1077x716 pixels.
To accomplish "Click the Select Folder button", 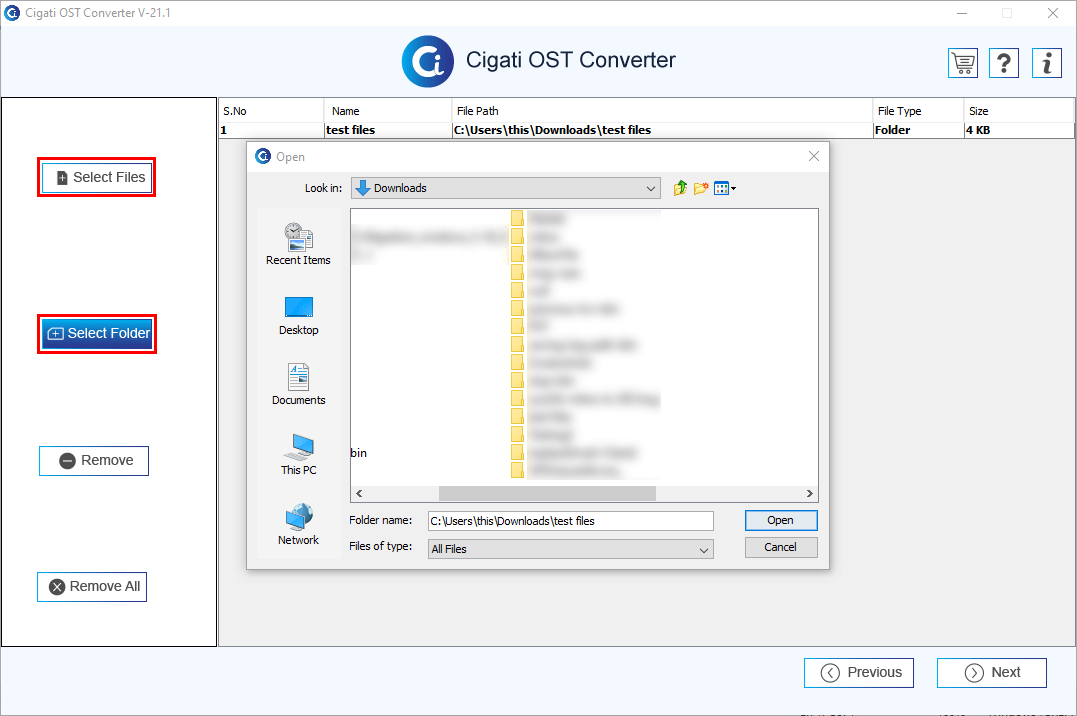I will [x=97, y=334].
